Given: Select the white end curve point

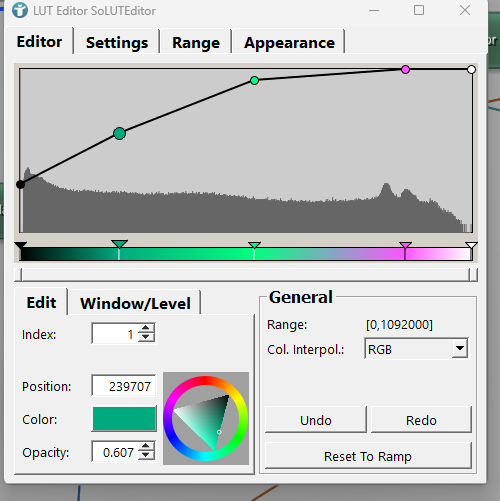Looking at the screenshot, I should 471,70.
